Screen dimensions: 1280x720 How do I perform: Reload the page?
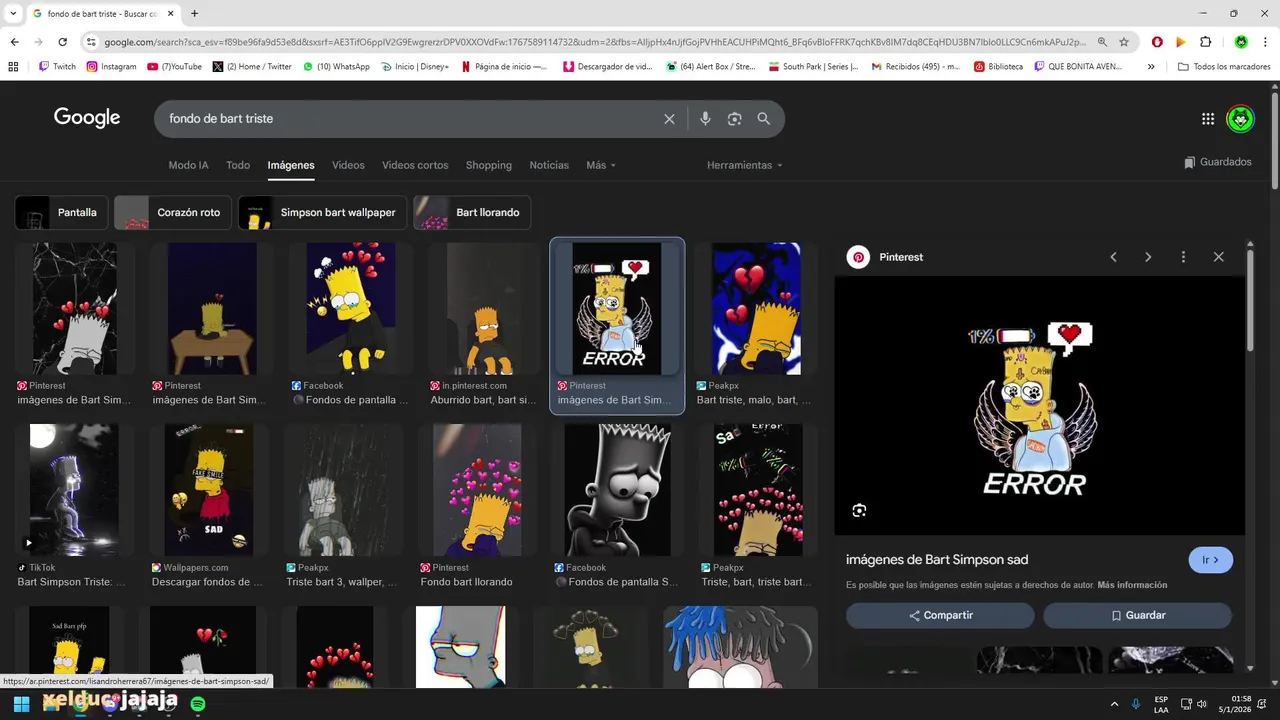[x=62, y=42]
